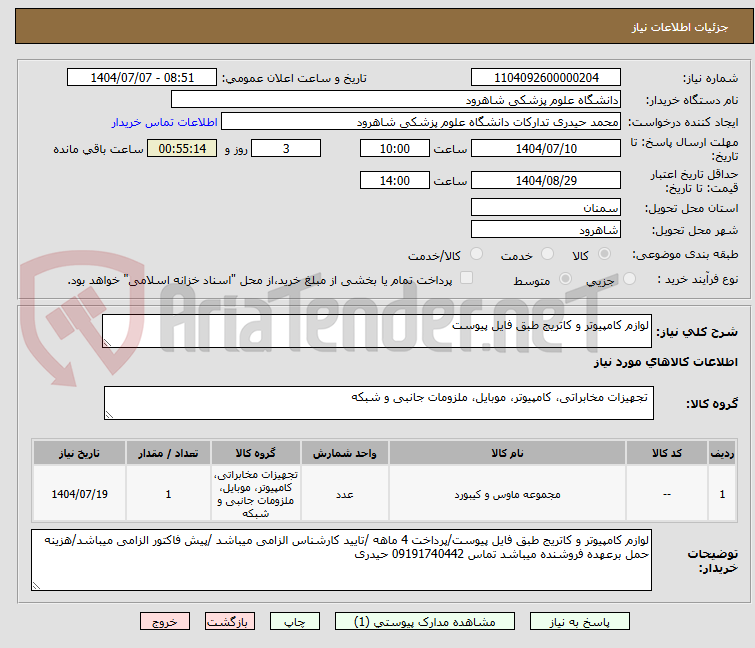This screenshot has height=648, width=755.
Task: Click the شهر محل تحویل field شاهرود
Action: (546, 229)
